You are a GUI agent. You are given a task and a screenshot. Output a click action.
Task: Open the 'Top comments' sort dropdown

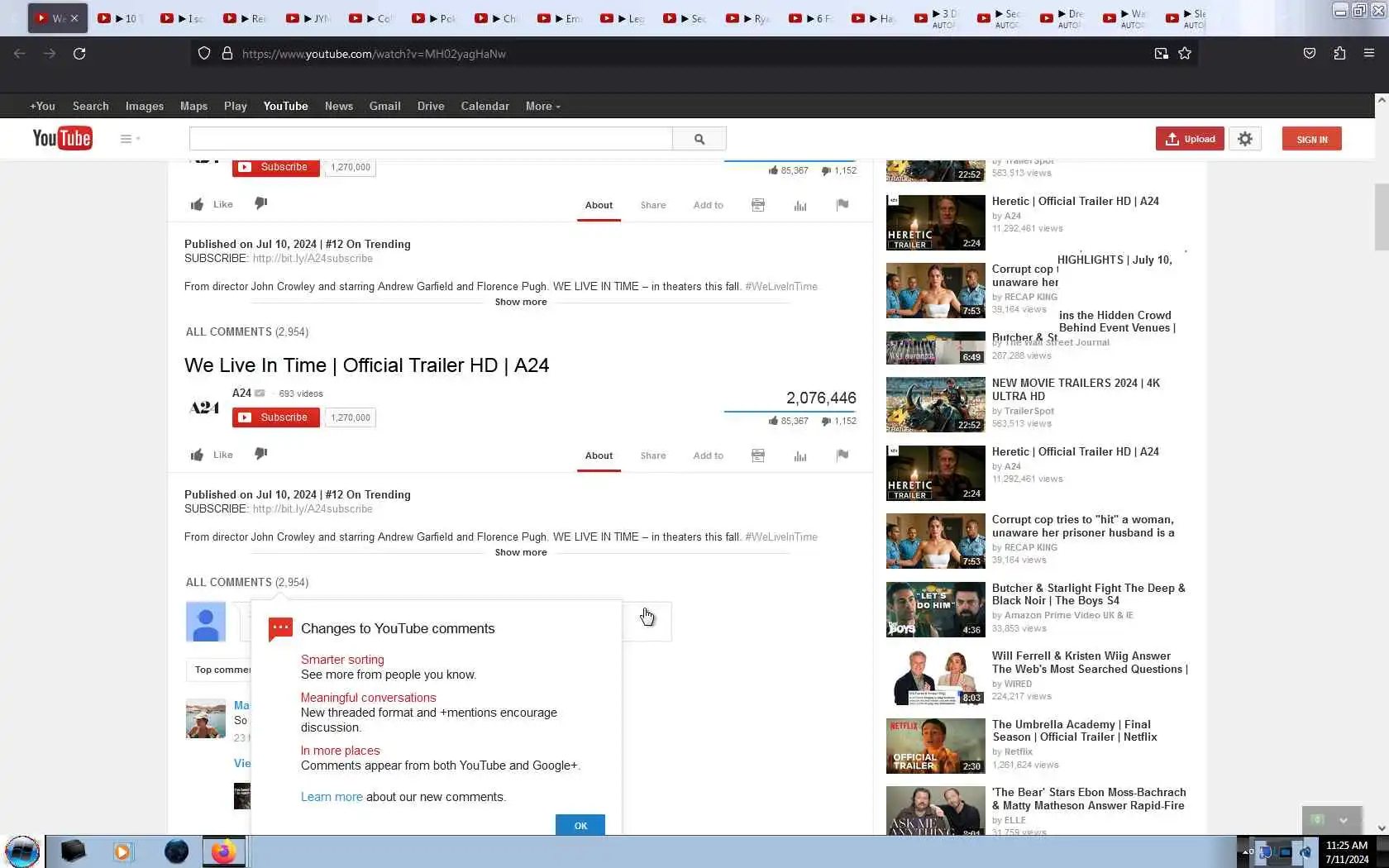point(219,670)
